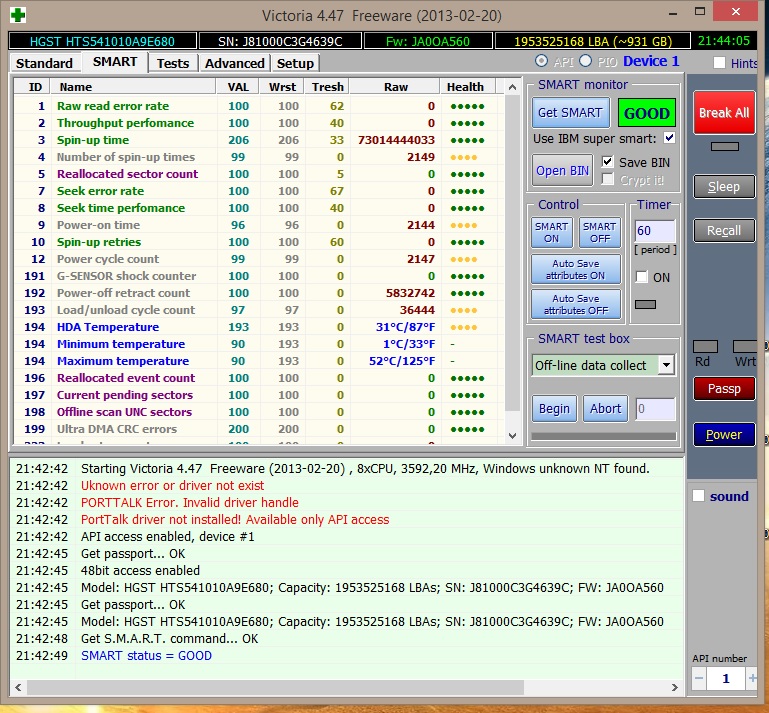Image resolution: width=769 pixels, height=713 pixels.
Task: Click the API number value field
Action: (x=726, y=679)
